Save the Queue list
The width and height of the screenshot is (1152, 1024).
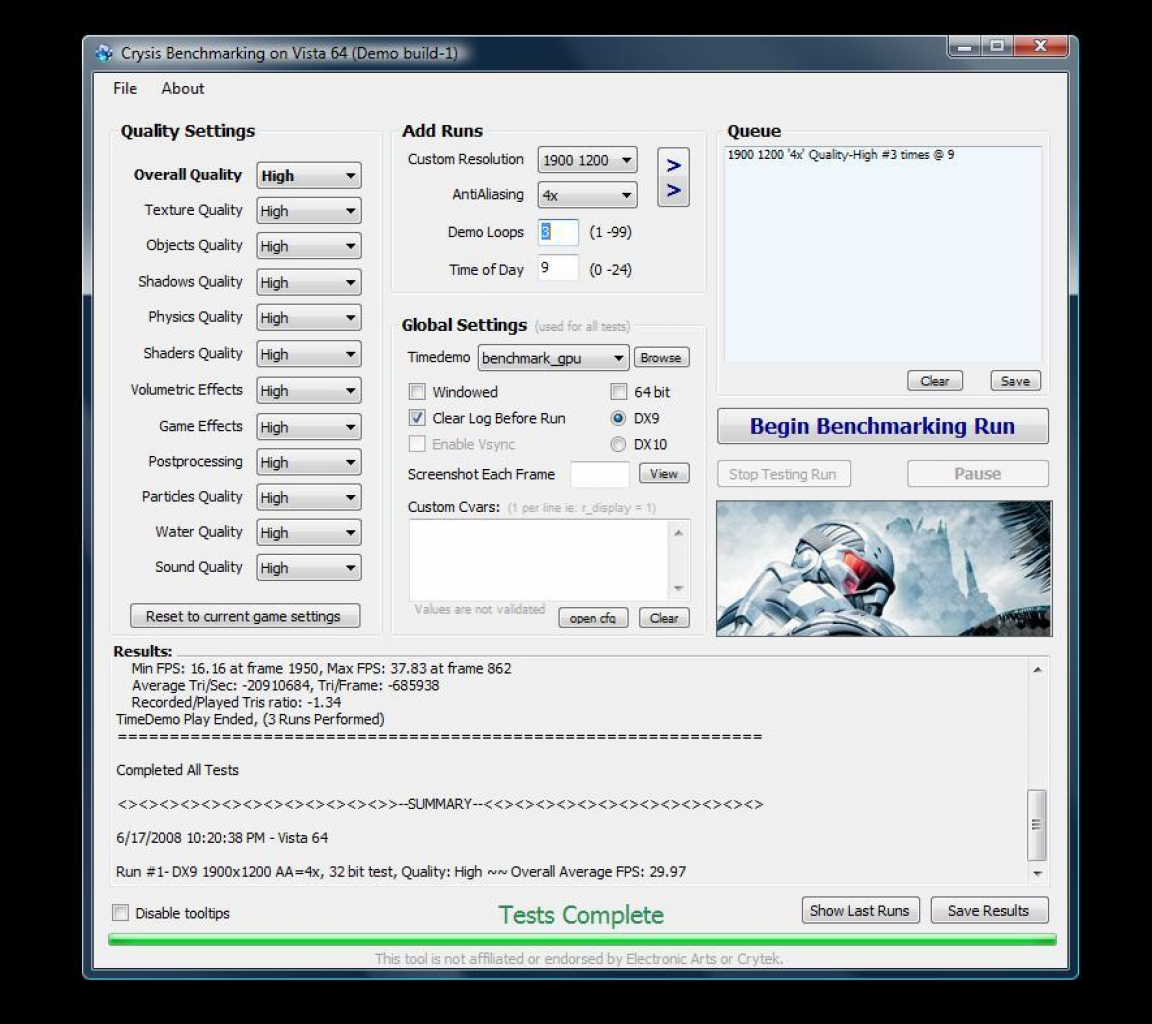click(1015, 381)
